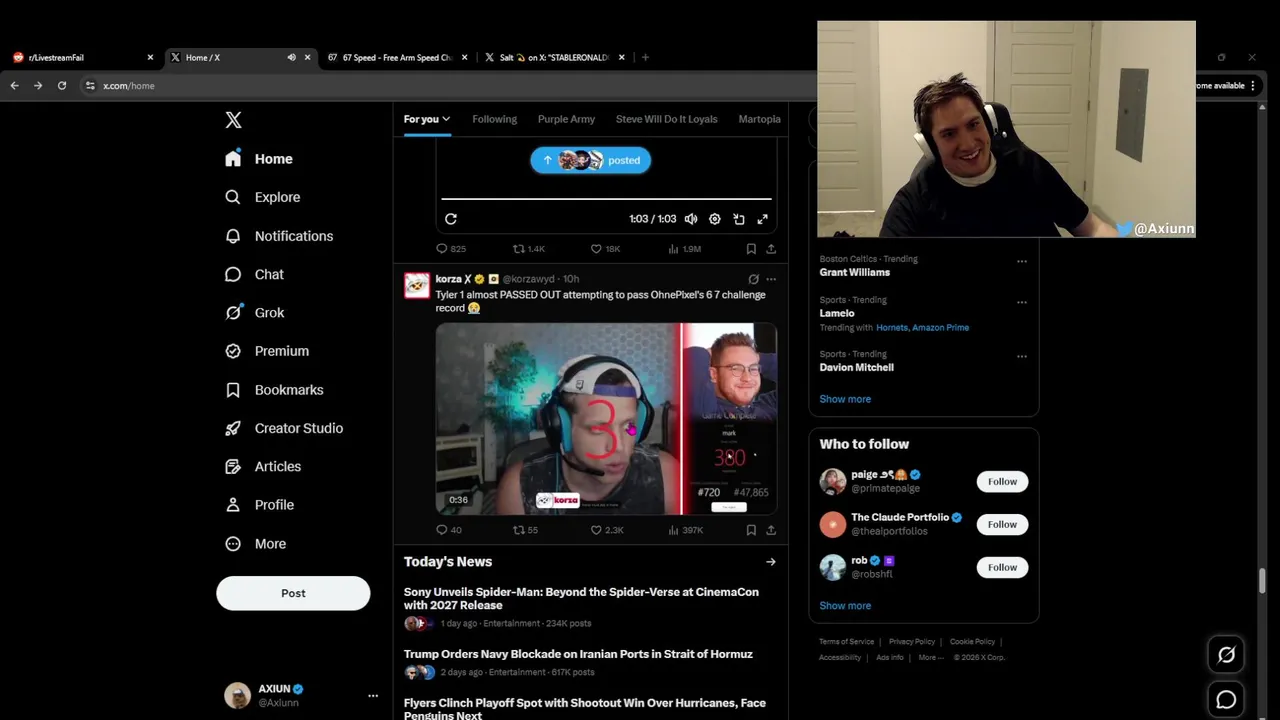This screenshot has width=1280, height=720.
Task: Open Notifications in the sidebar
Action: tap(279, 236)
